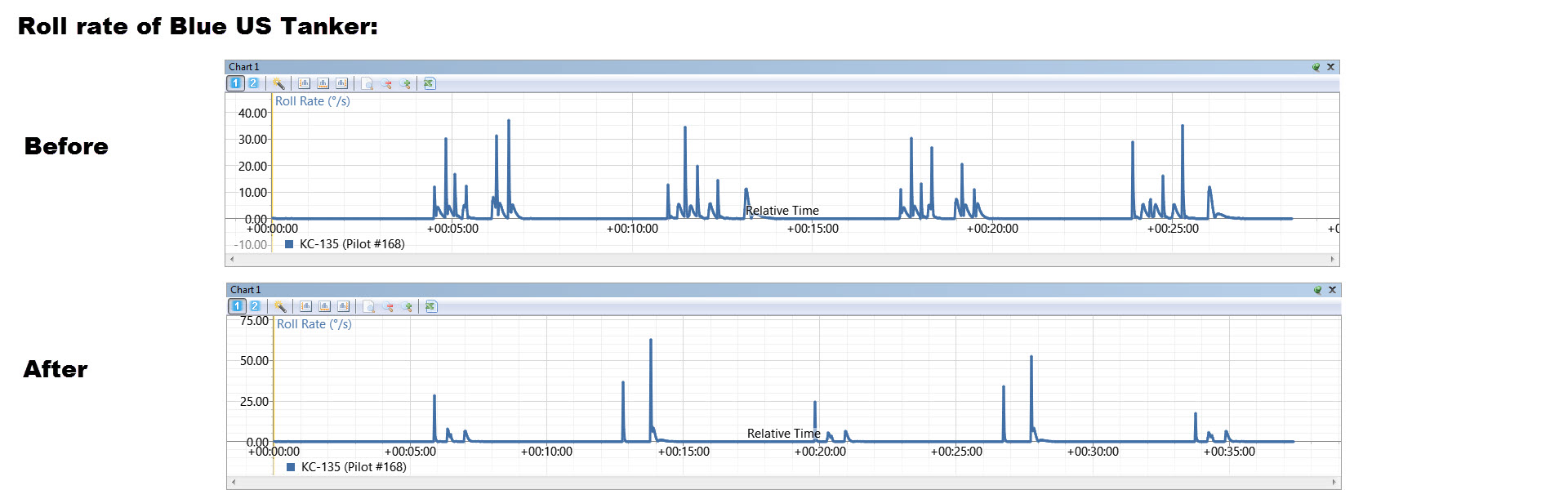Zoom in using magnifier-plus in the After chart

point(407,306)
